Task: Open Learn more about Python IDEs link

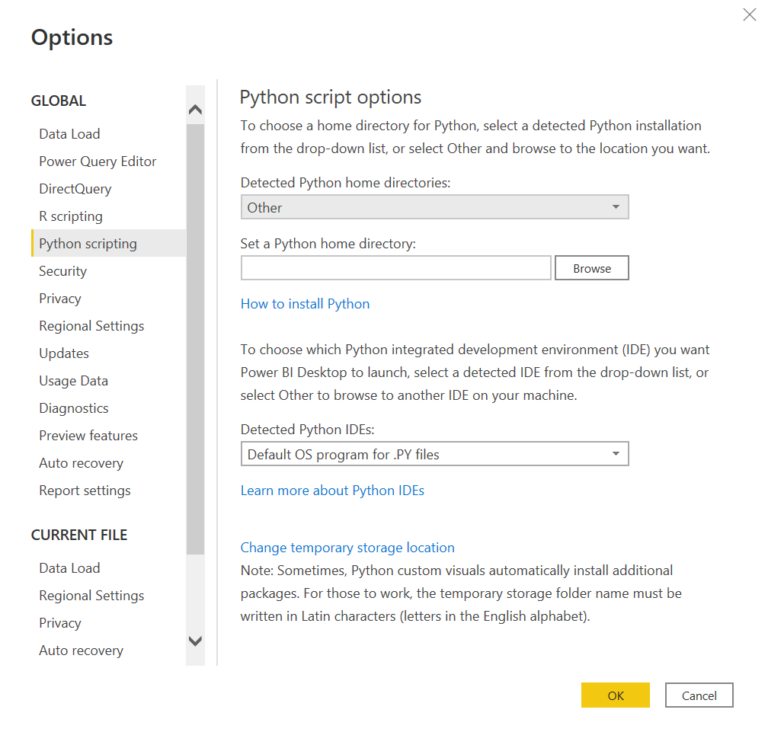Action: click(332, 491)
